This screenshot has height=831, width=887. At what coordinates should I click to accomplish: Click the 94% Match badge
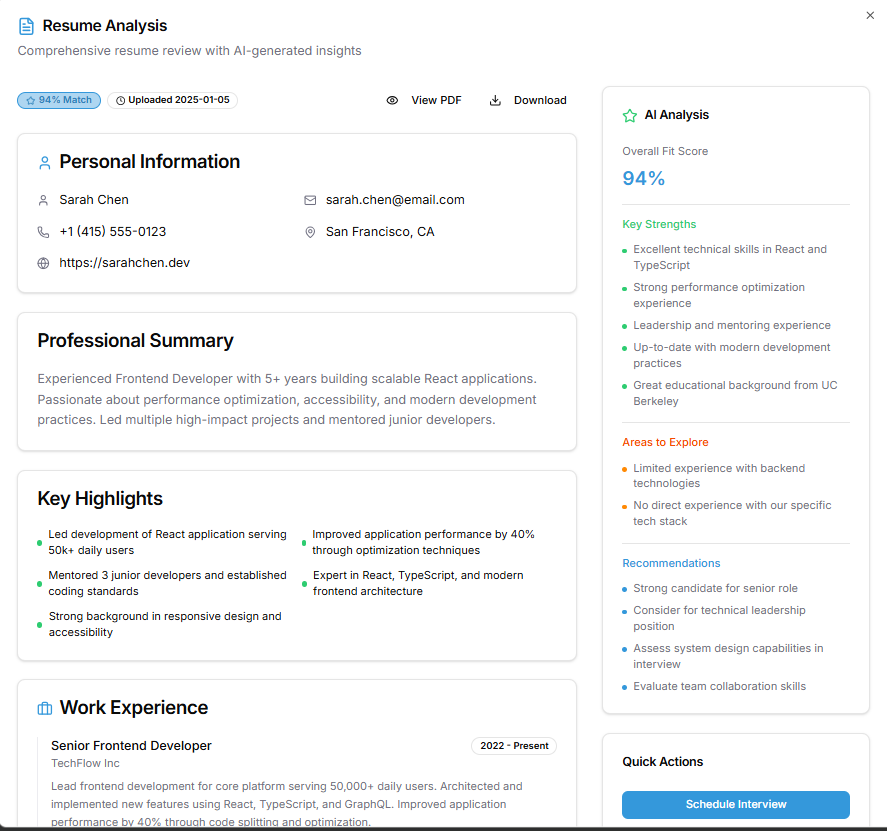pyautogui.click(x=59, y=100)
